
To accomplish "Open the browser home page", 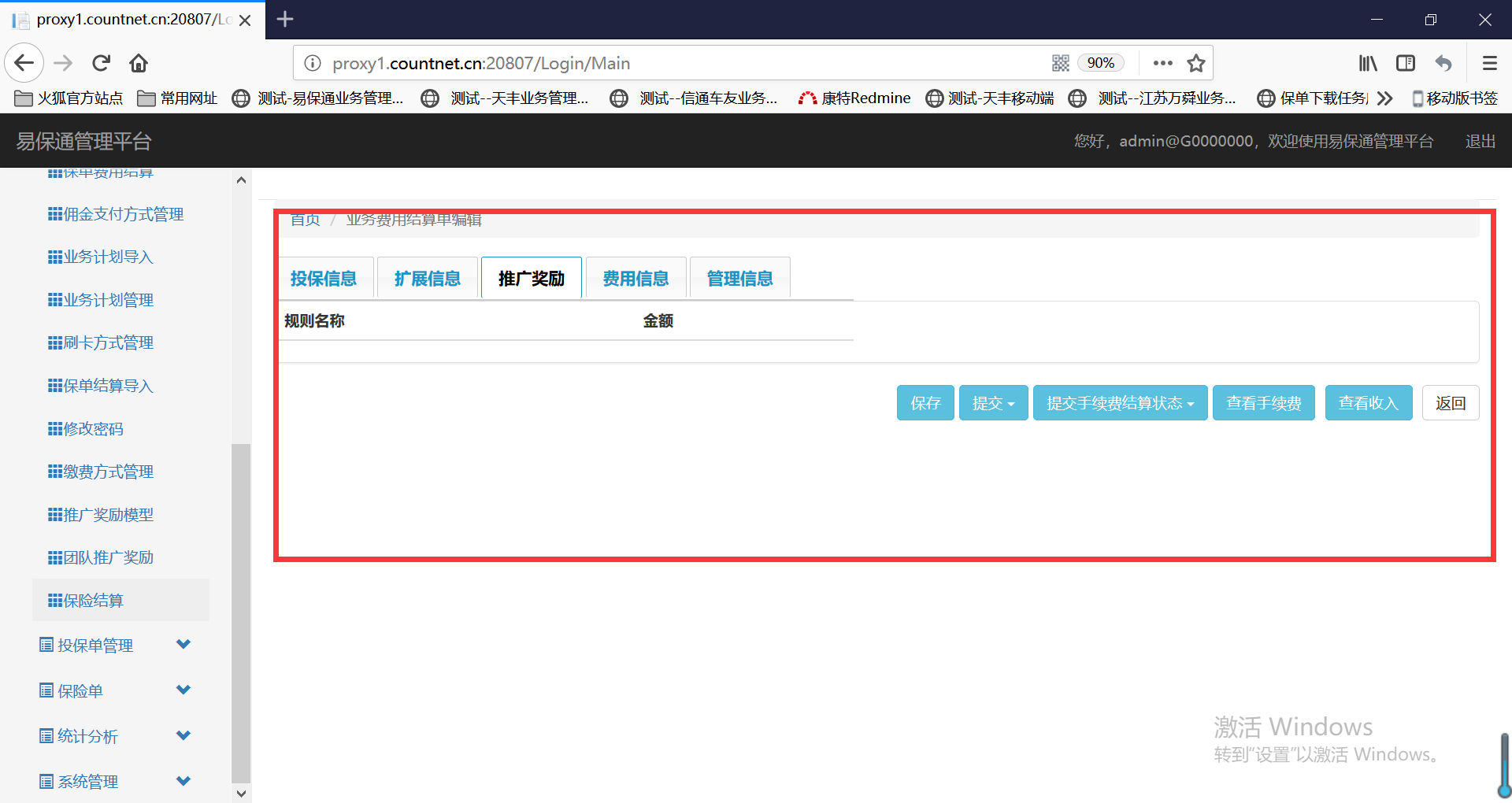I will click(x=139, y=63).
